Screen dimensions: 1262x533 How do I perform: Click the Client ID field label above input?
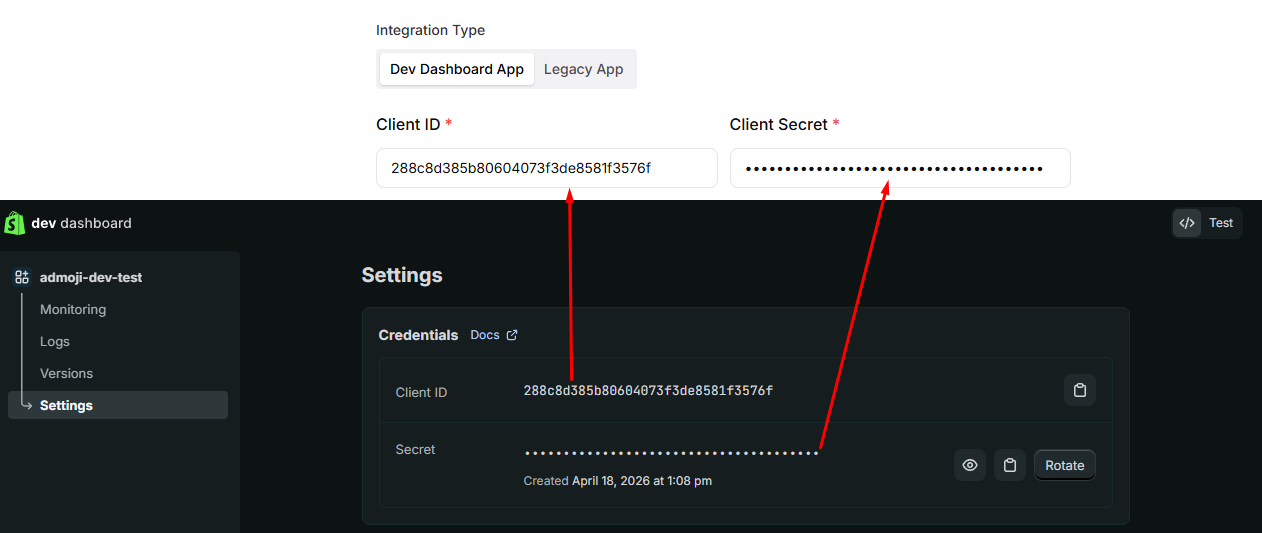point(415,124)
